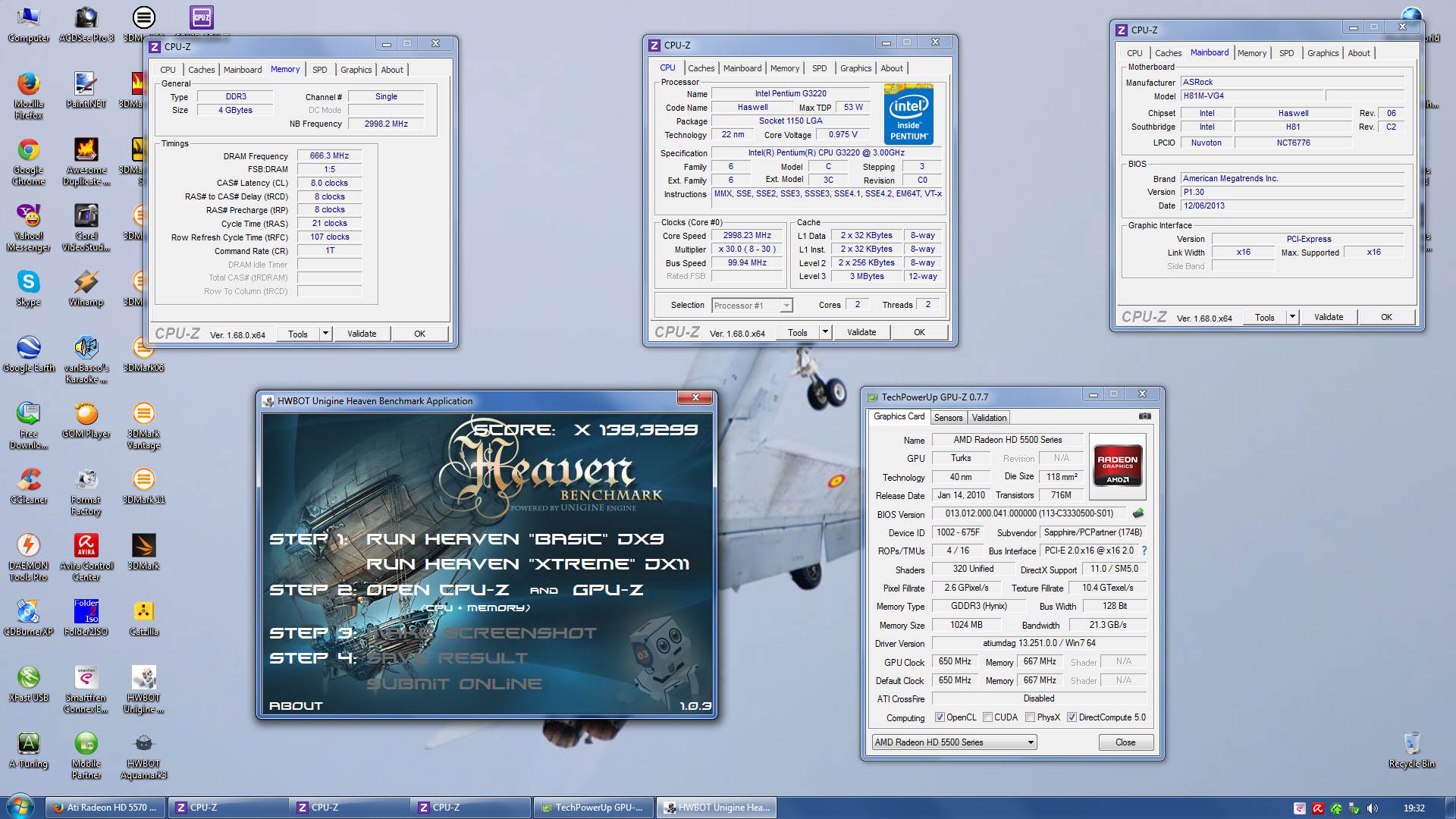Toggle PhysX checkbox in GPU-Z
This screenshot has height=819, width=1456.
click(x=1030, y=717)
